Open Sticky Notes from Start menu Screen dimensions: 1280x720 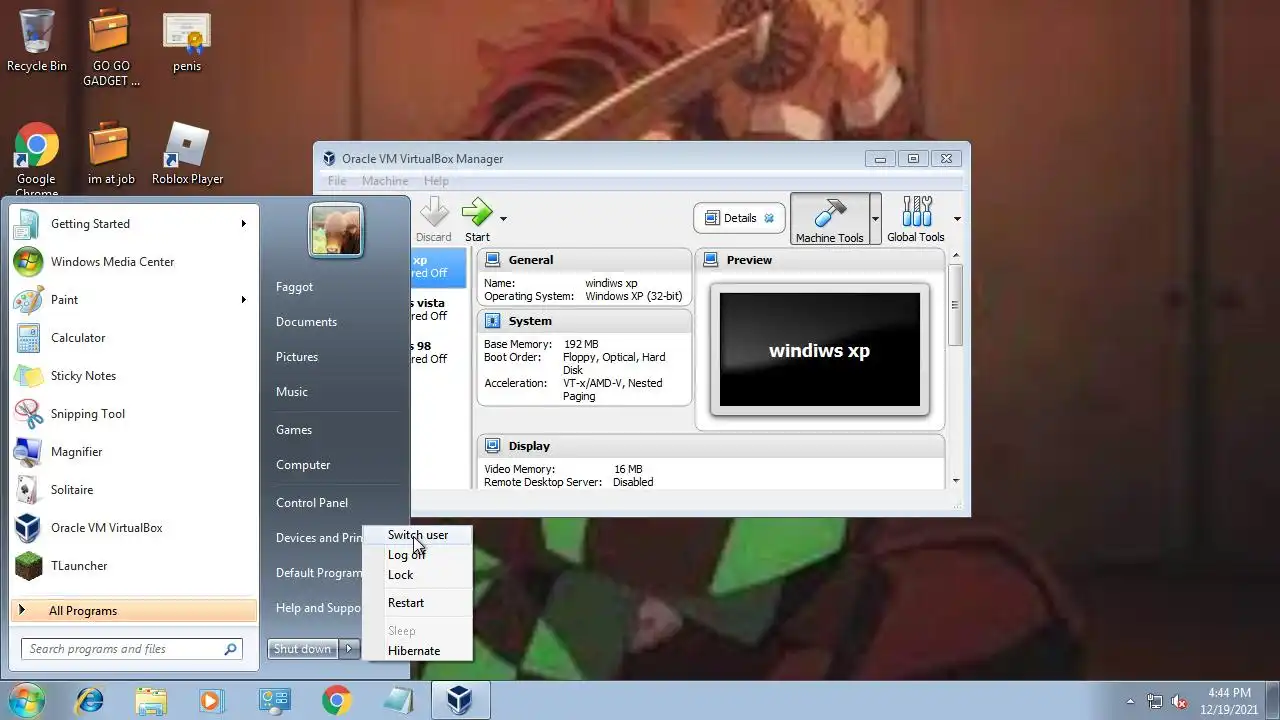click(x=133, y=376)
